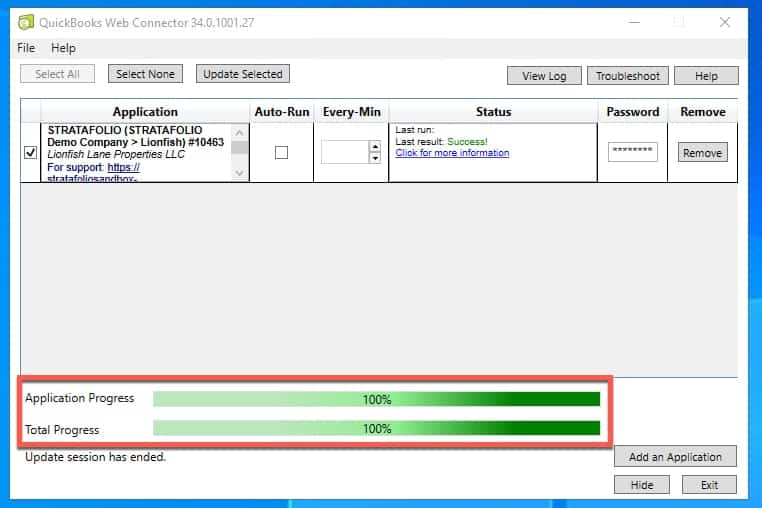Click the Every-Min input field
This screenshot has height=508, width=762.
pyautogui.click(x=345, y=152)
